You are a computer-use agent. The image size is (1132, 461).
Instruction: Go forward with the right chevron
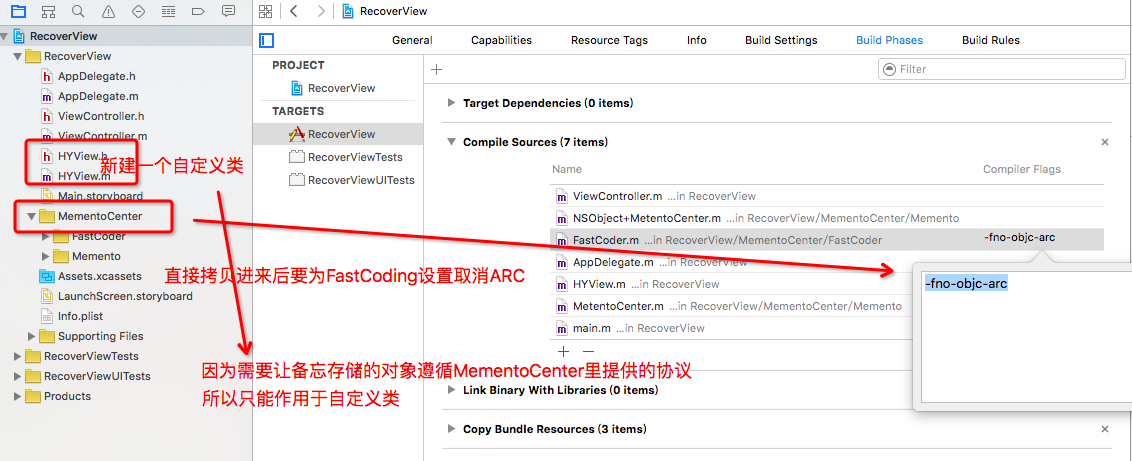click(x=321, y=11)
